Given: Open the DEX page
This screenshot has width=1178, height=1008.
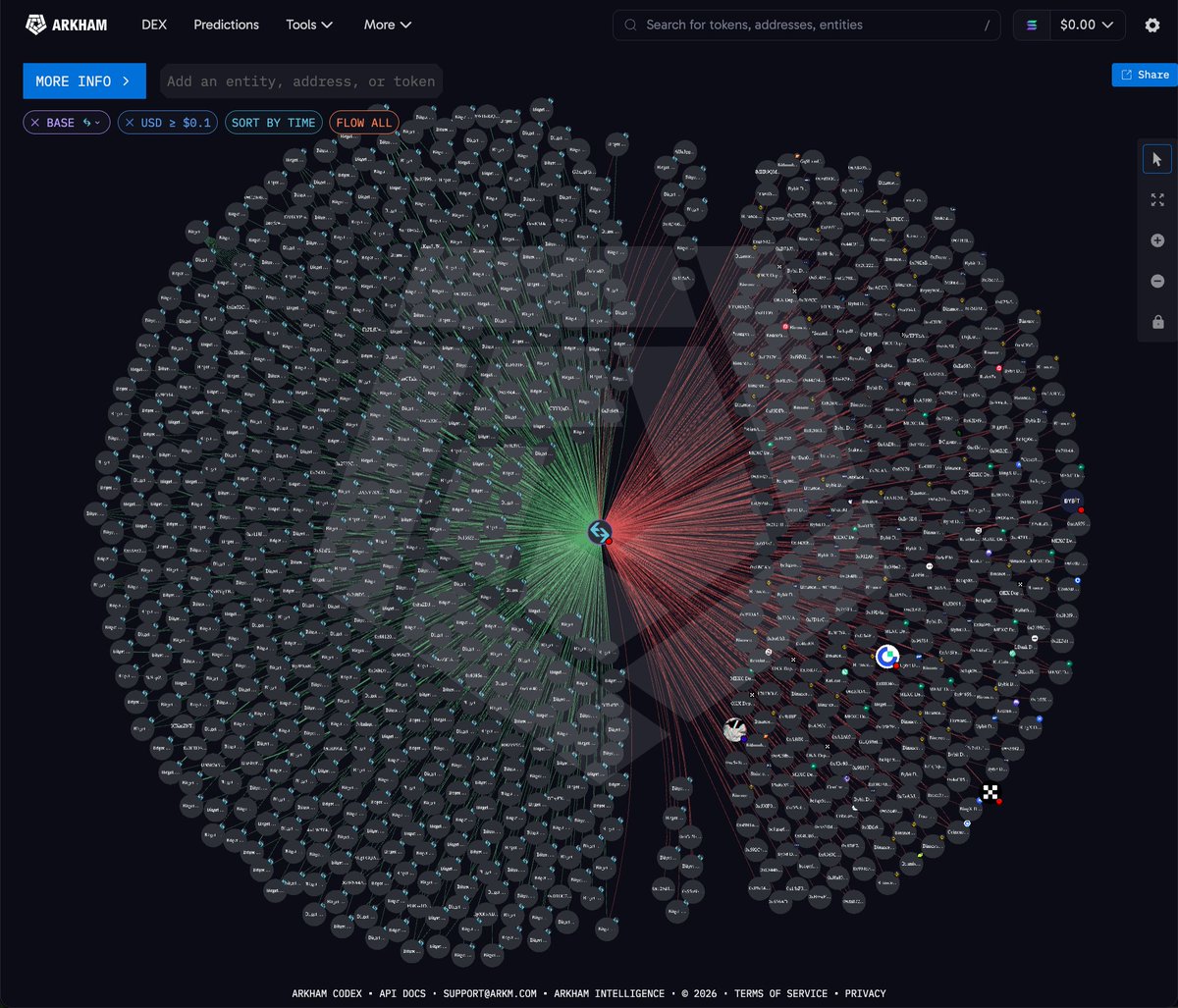Looking at the screenshot, I should pyautogui.click(x=154, y=25).
